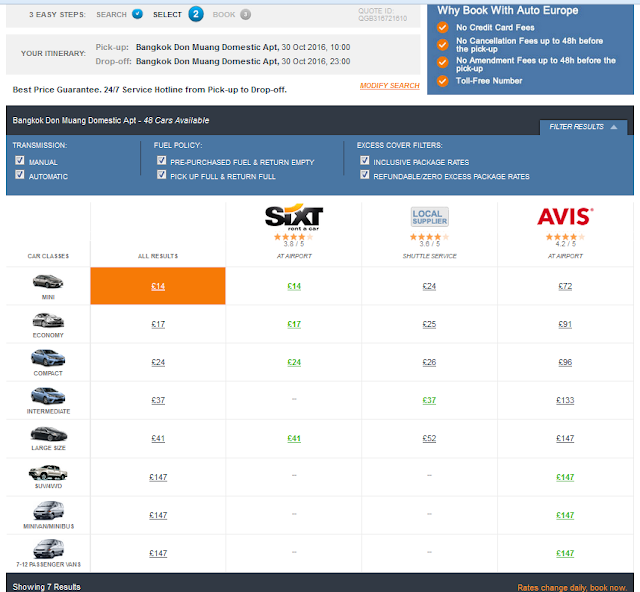Click the Sixt rent a car logo
The height and width of the screenshot is (592, 640).
[294, 217]
